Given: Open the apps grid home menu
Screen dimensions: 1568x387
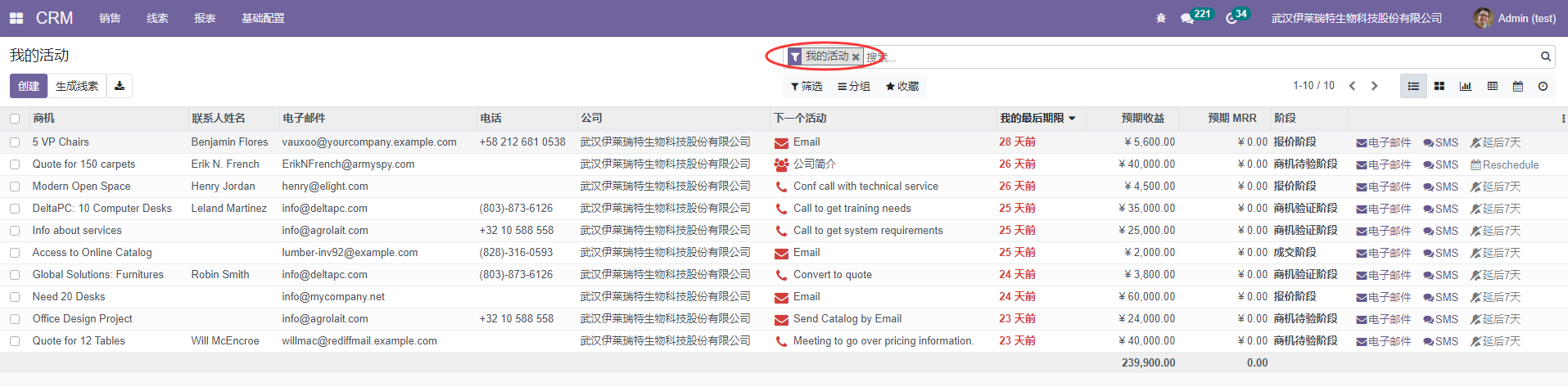Looking at the screenshot, I should (x=16, y=18).
